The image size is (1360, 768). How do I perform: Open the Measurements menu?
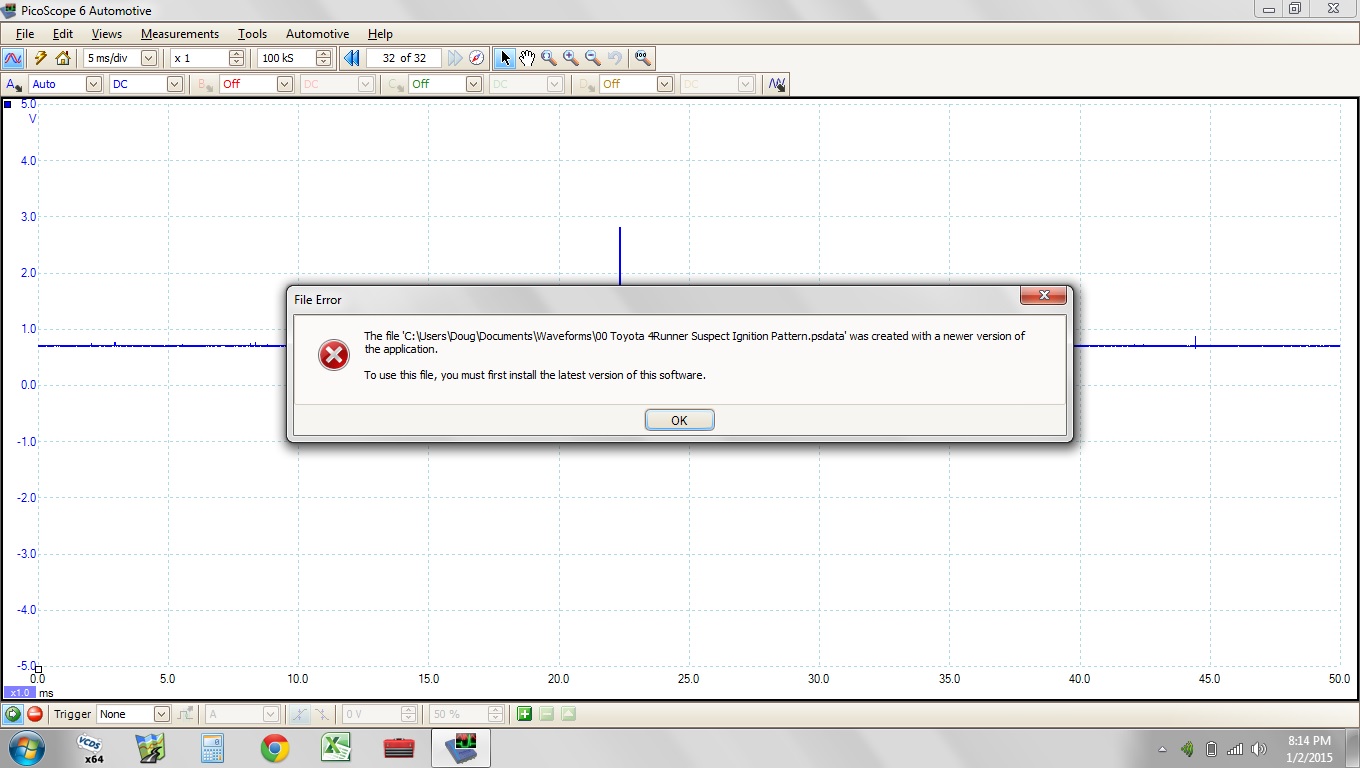point(180,34)
